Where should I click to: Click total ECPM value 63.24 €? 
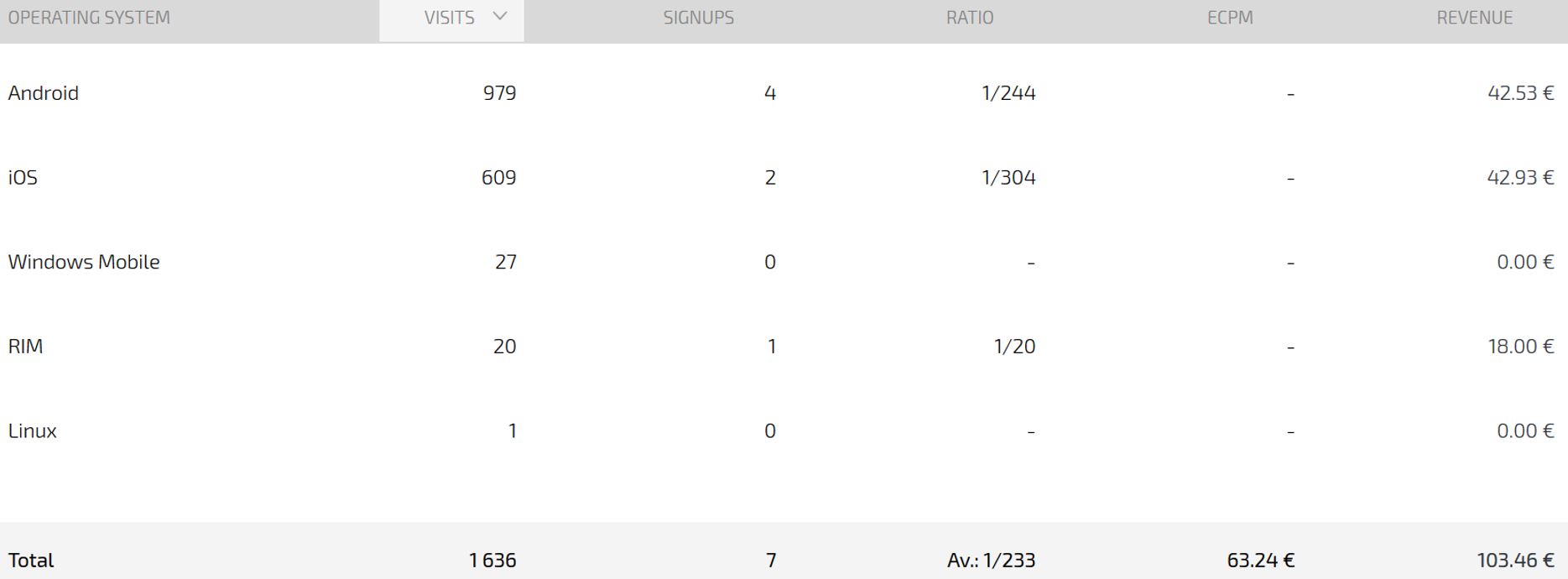pos(1260,561)
